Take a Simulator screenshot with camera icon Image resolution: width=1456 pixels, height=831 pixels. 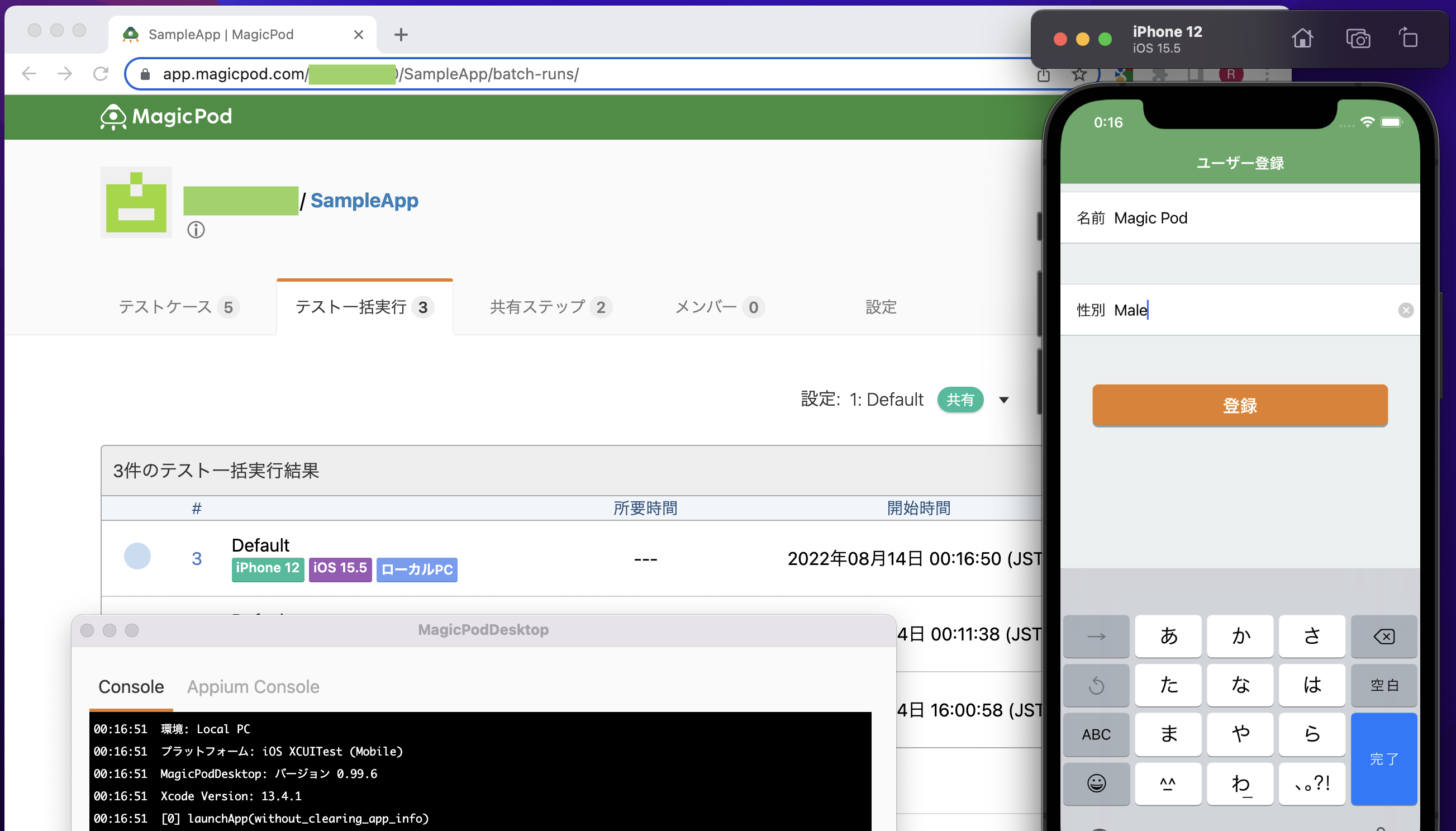click(1358, 39)
